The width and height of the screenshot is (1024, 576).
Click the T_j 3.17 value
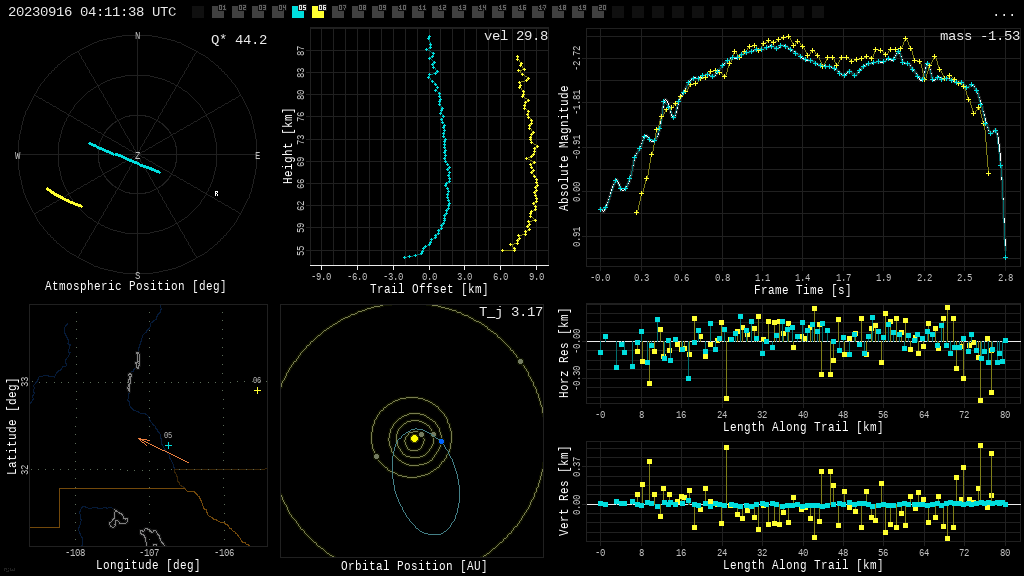click(x=511, y=312)
